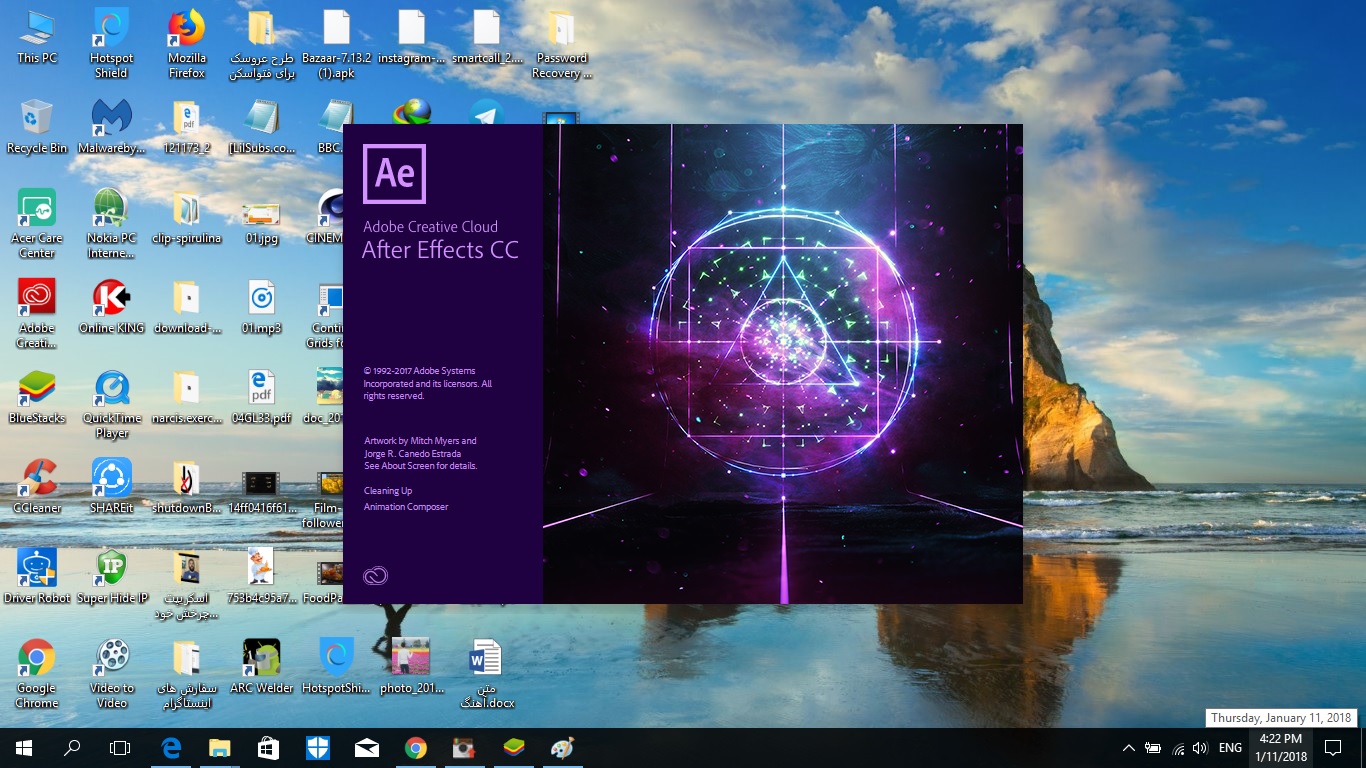Select the 121173_2 pdf file icon

point(186,127)
